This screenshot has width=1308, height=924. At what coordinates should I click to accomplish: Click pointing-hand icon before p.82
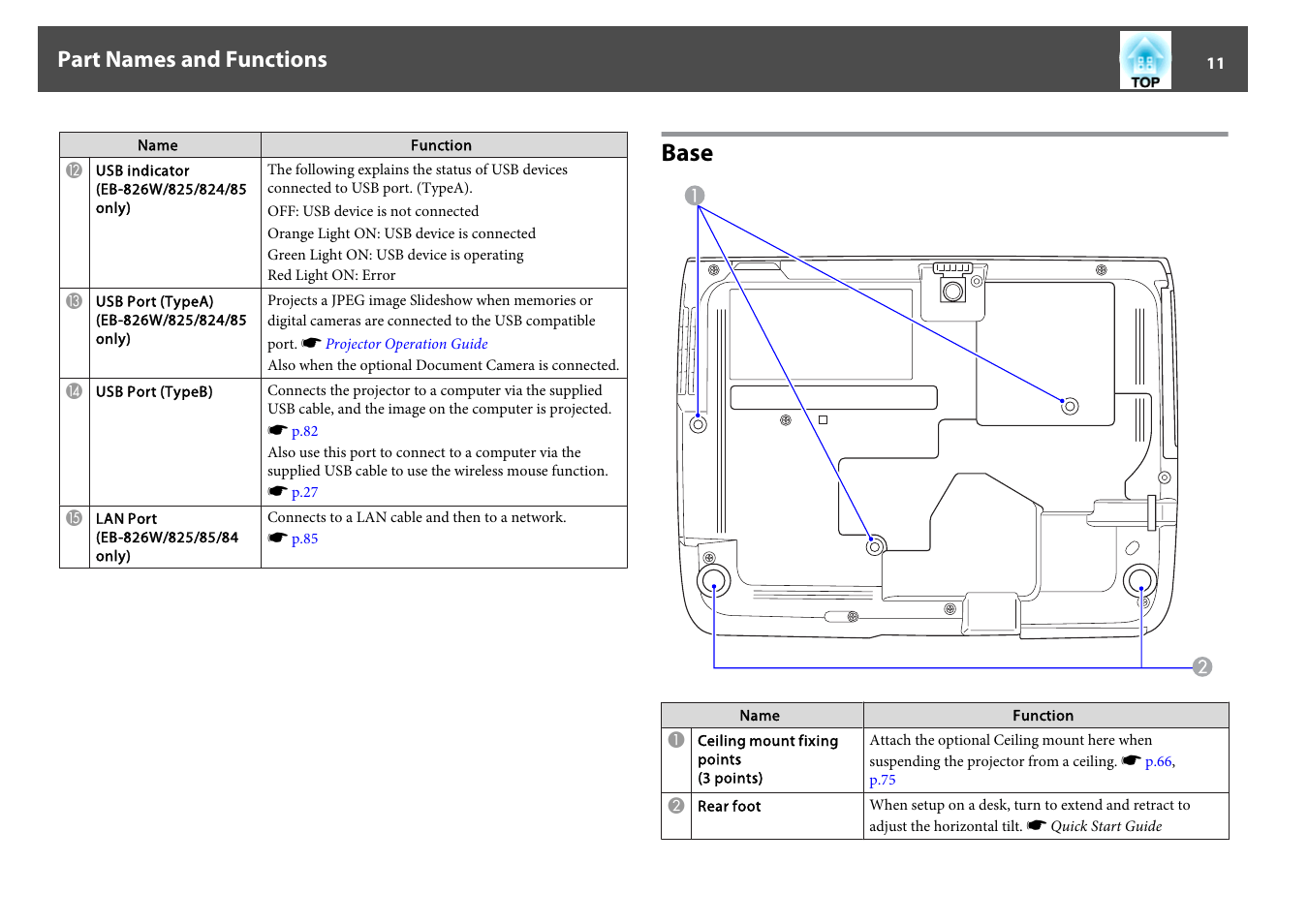(x=278, y=430)
